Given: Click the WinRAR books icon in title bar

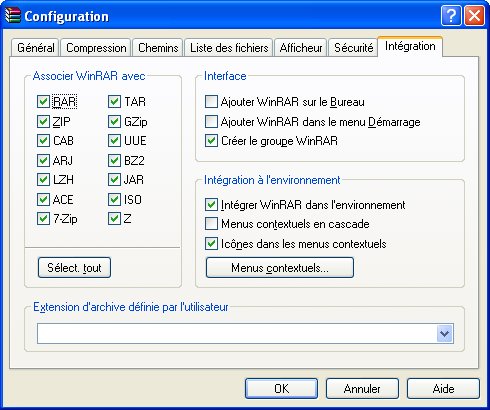Looking at the screenshot, I should [x=13, y=15].
